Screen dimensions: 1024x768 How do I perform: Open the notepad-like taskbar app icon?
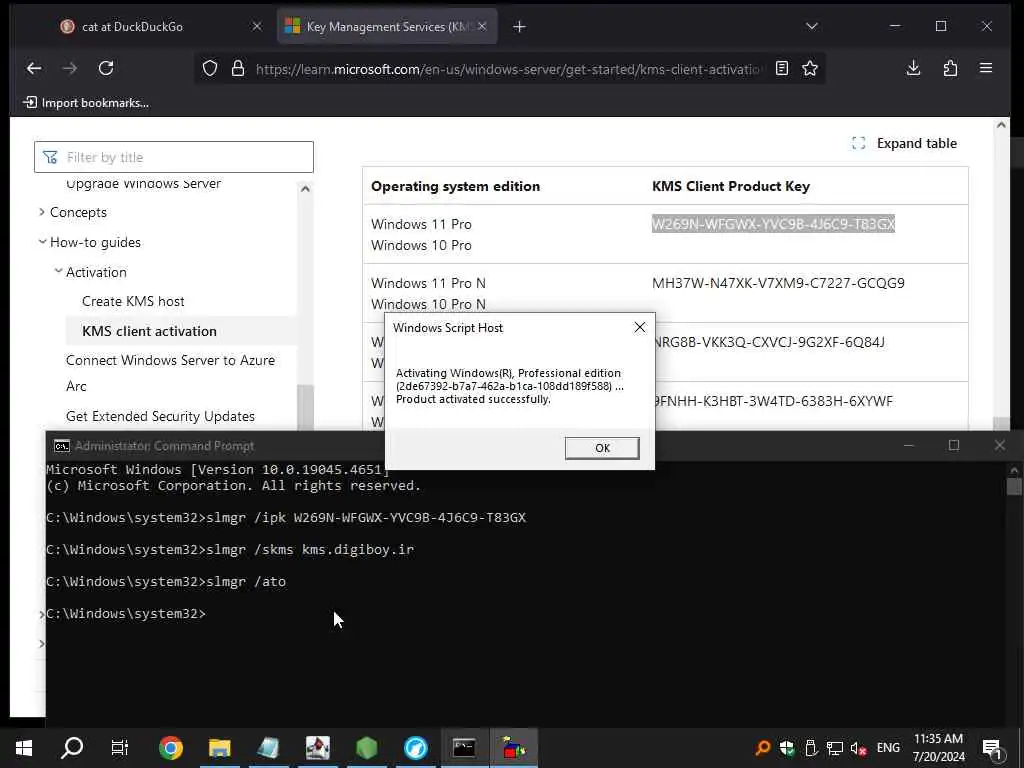pos(268,748)
